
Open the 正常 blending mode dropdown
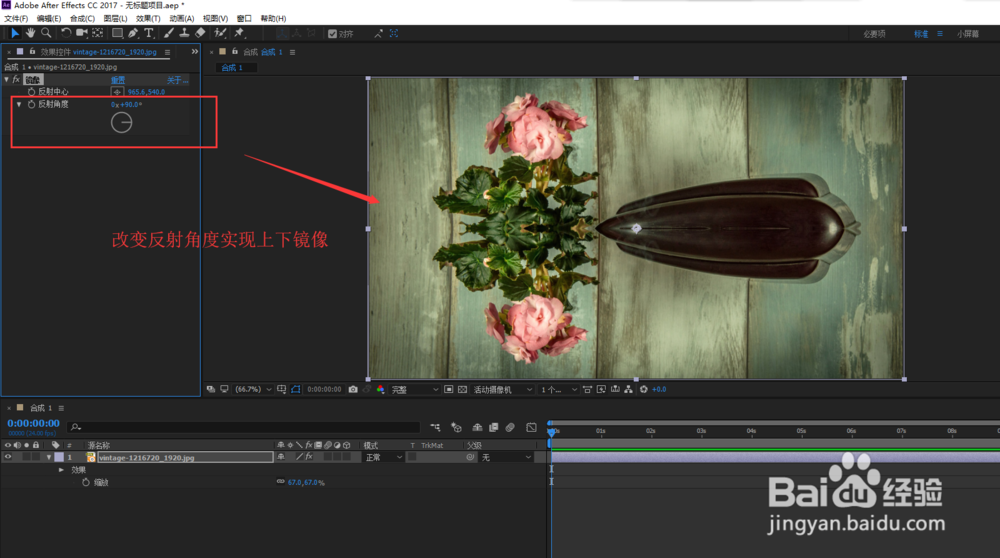click(383, 457)
